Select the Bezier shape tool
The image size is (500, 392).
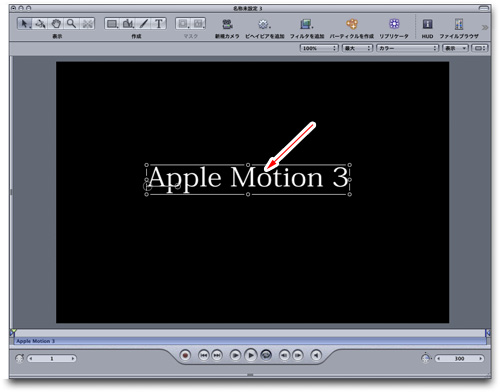click(128, 24)
